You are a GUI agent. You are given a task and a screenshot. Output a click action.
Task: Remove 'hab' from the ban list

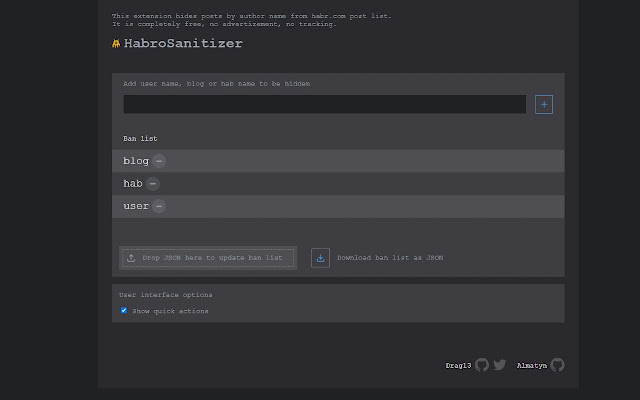[153, 184]
